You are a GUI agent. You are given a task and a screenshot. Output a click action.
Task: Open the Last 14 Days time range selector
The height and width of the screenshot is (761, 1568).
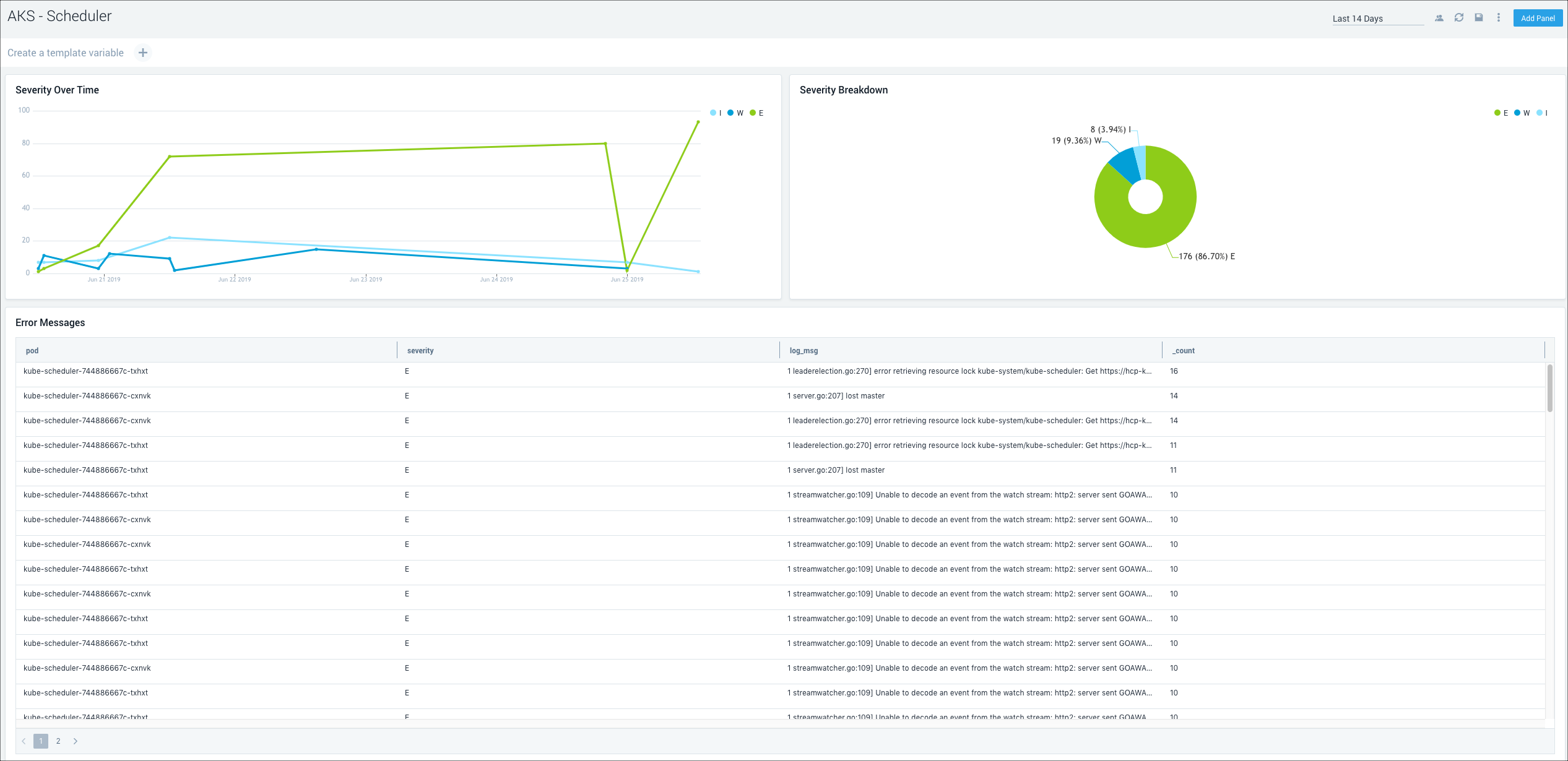coord(1378,18)
